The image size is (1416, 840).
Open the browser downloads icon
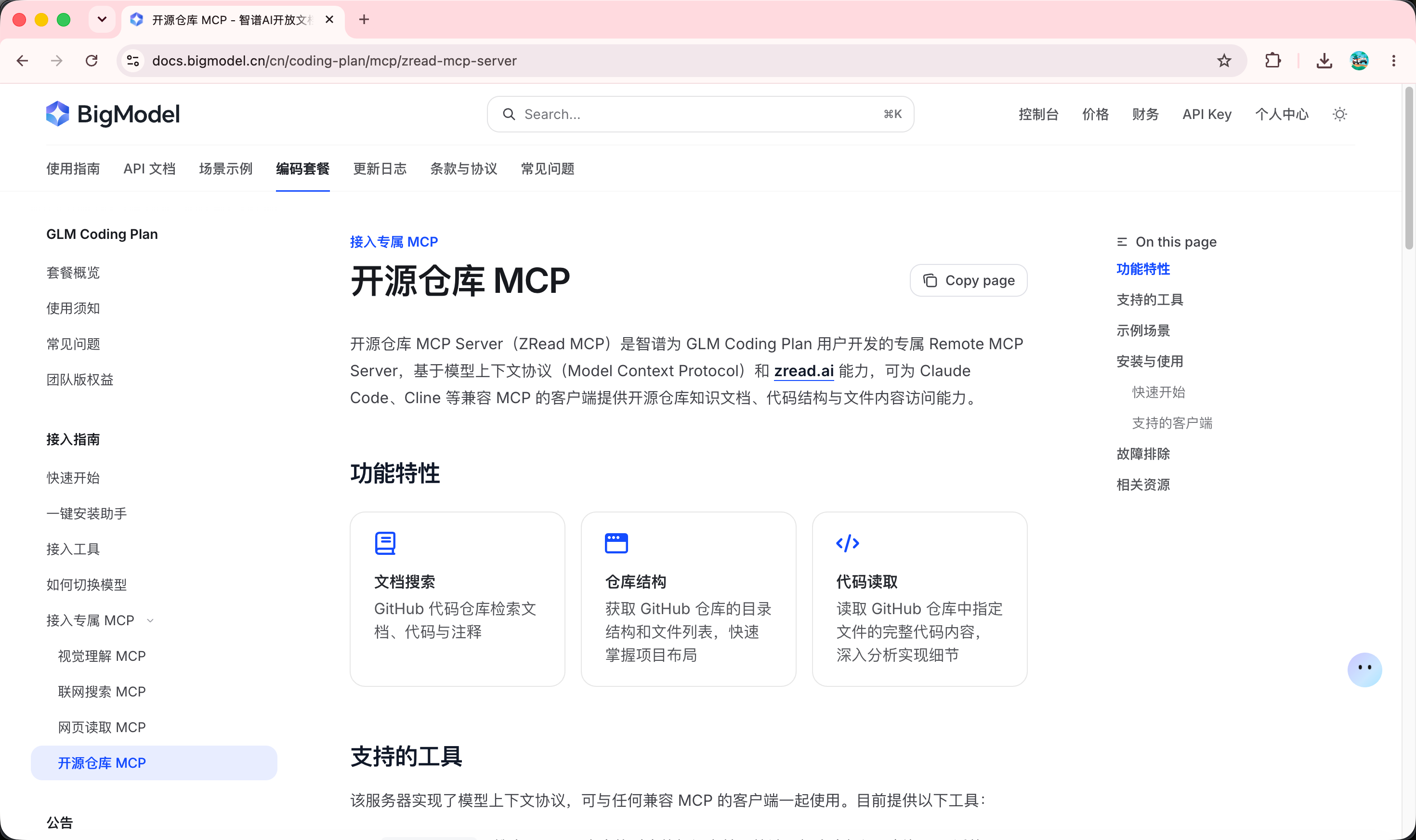click(1324, 61)
